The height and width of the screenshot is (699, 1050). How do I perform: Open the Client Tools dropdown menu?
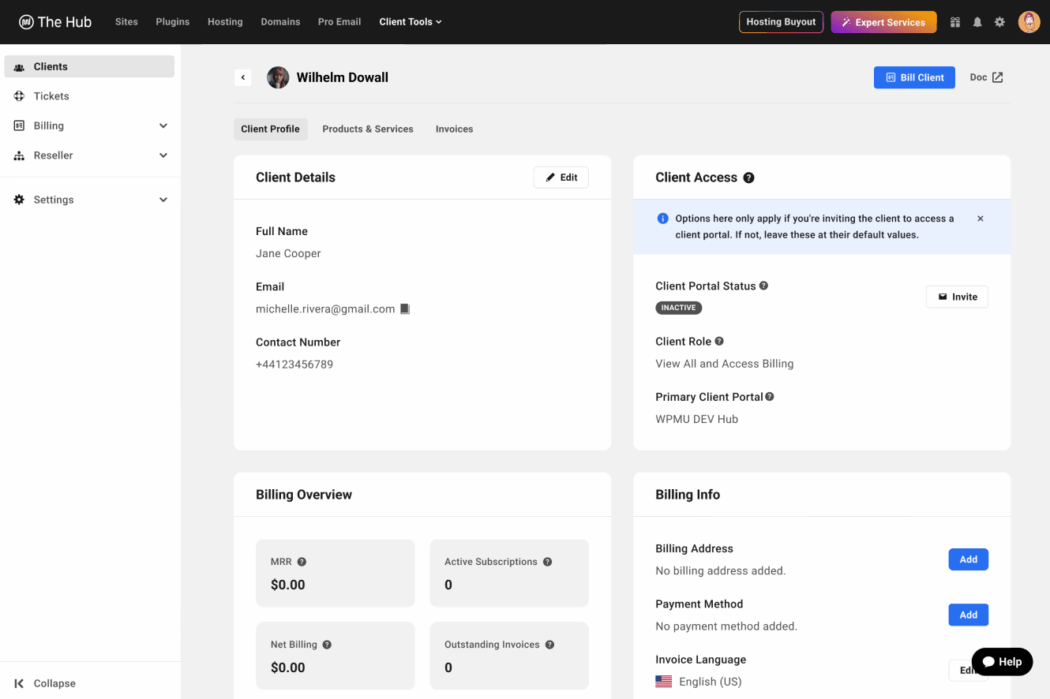click(x=410, y=21)
